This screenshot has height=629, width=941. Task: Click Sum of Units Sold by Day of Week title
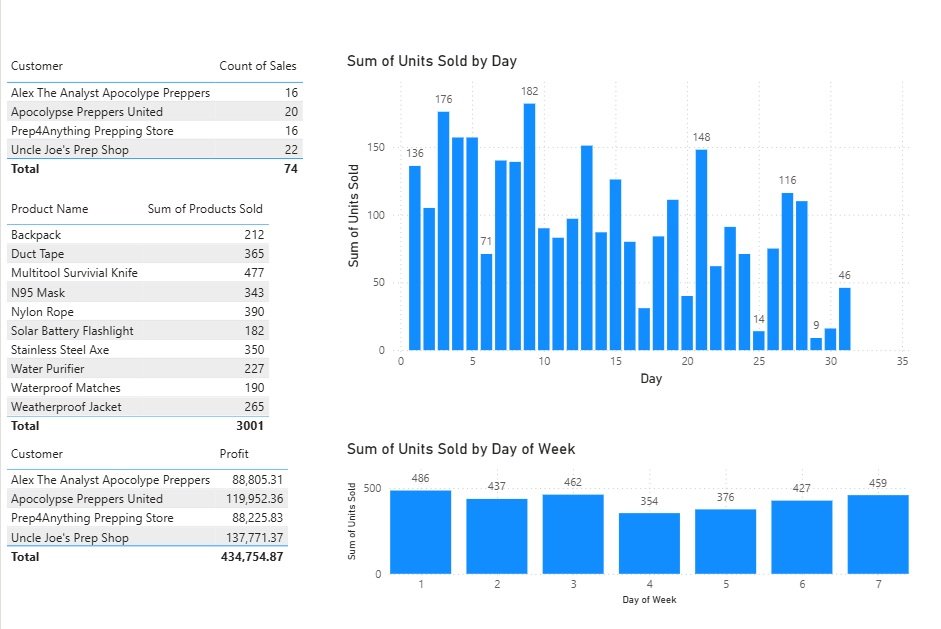[x=460, y=449]
